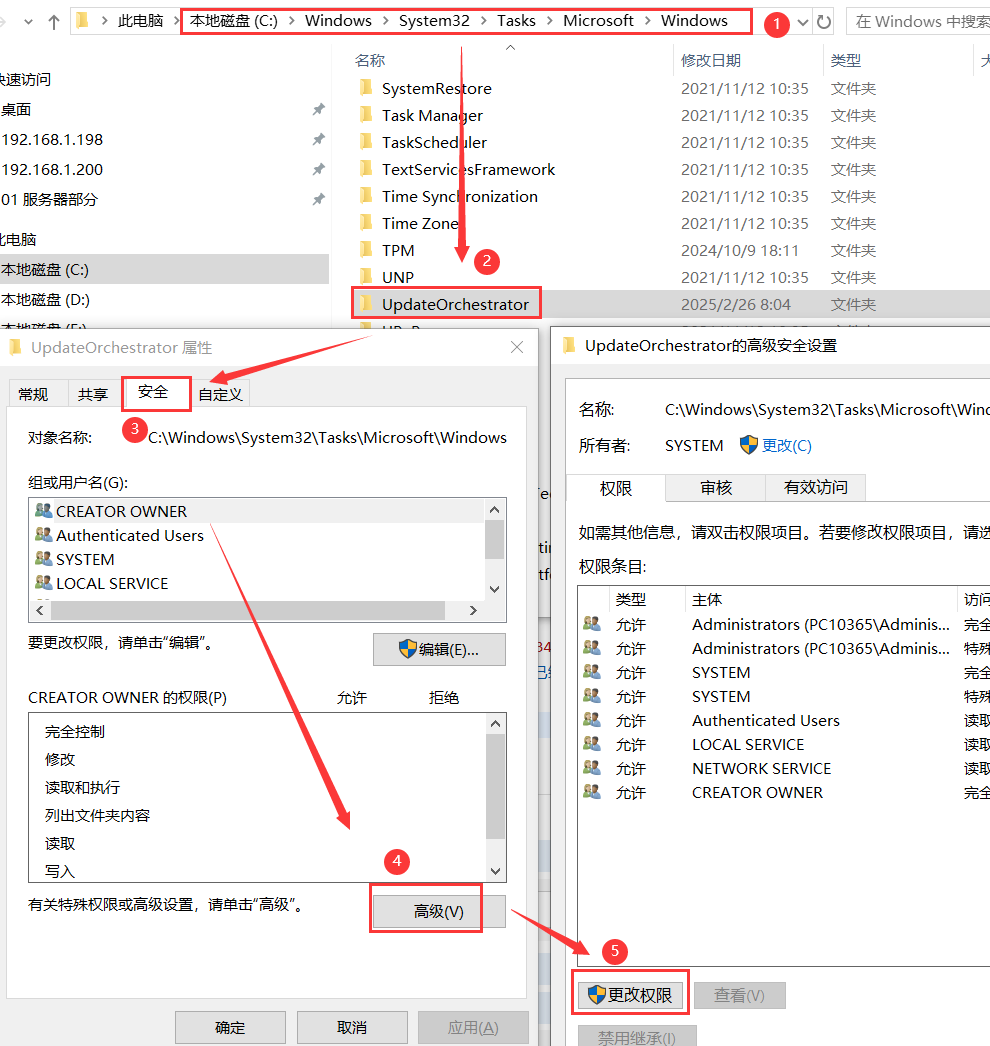
Task: Click the 更改权限 button
Action: coord(630,995)
